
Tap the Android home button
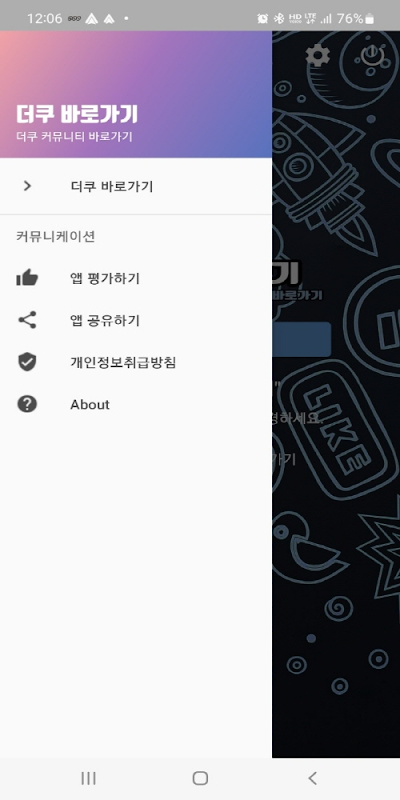pos(200,778)
